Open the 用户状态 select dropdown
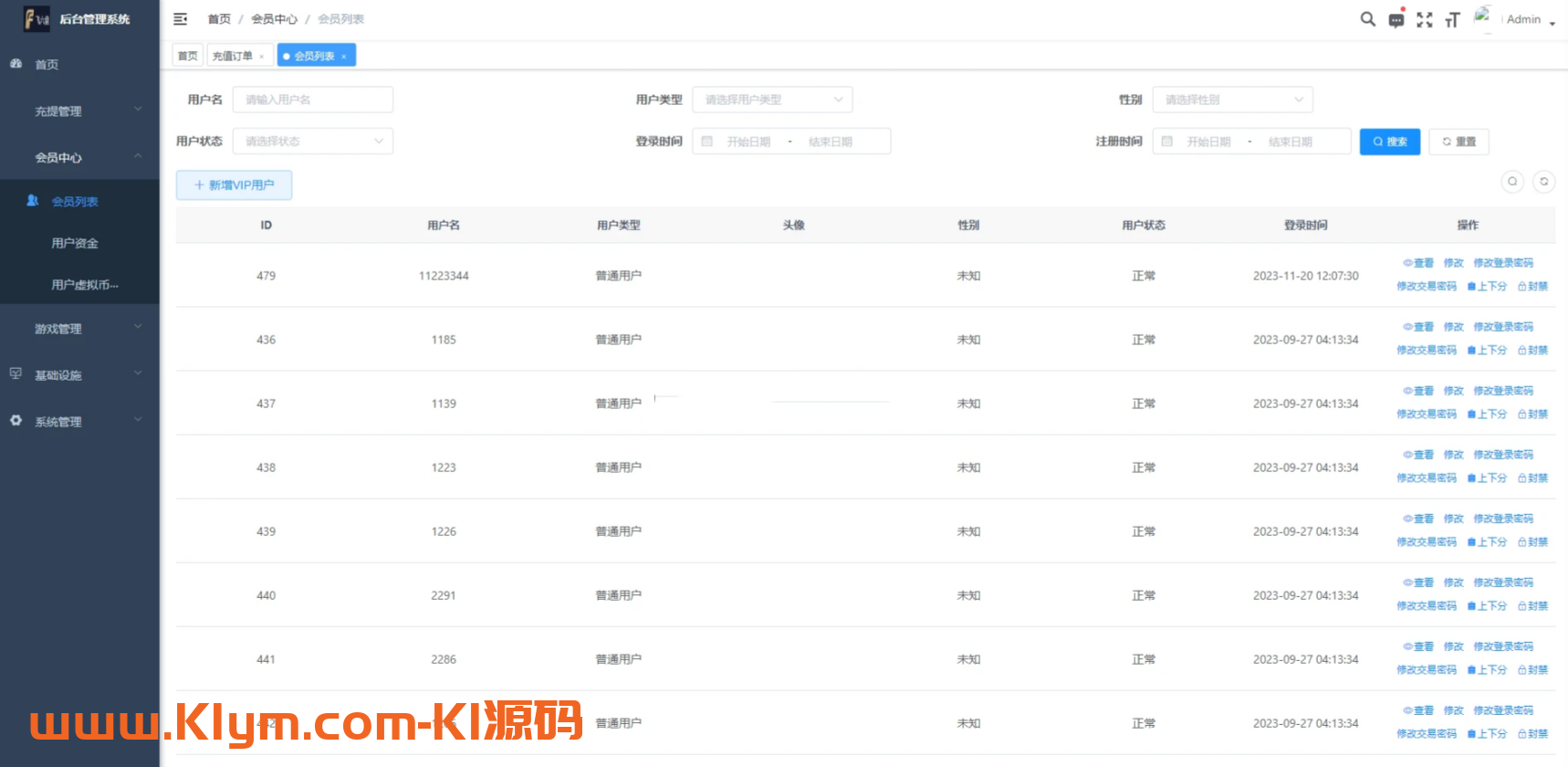 312,142
